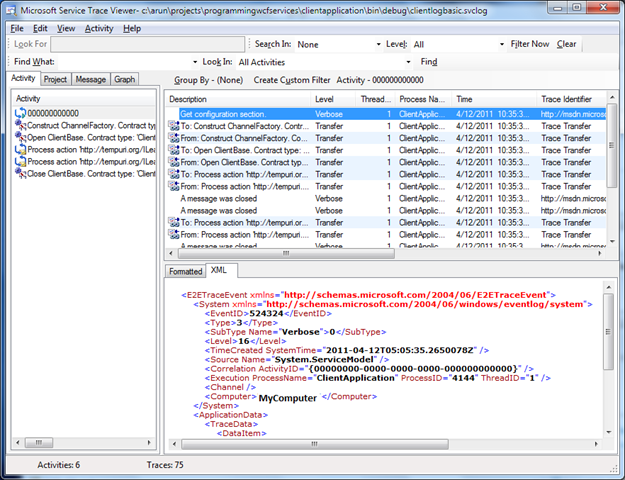Screen dimensions: 625x480
Task: Sort by the Level column header
Action: pos(332,99)
